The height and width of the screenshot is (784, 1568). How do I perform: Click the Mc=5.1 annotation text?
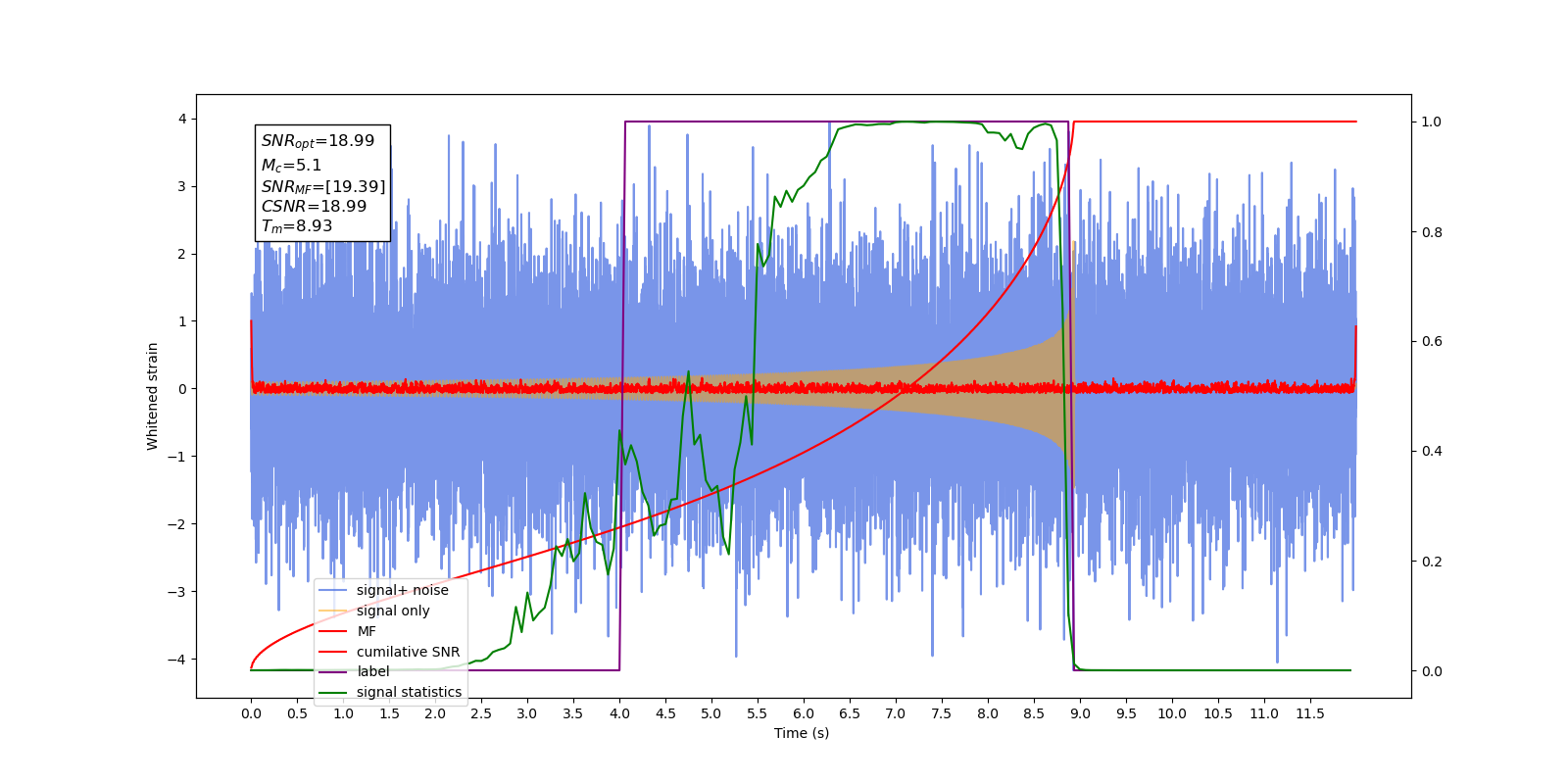pos(291,166)
